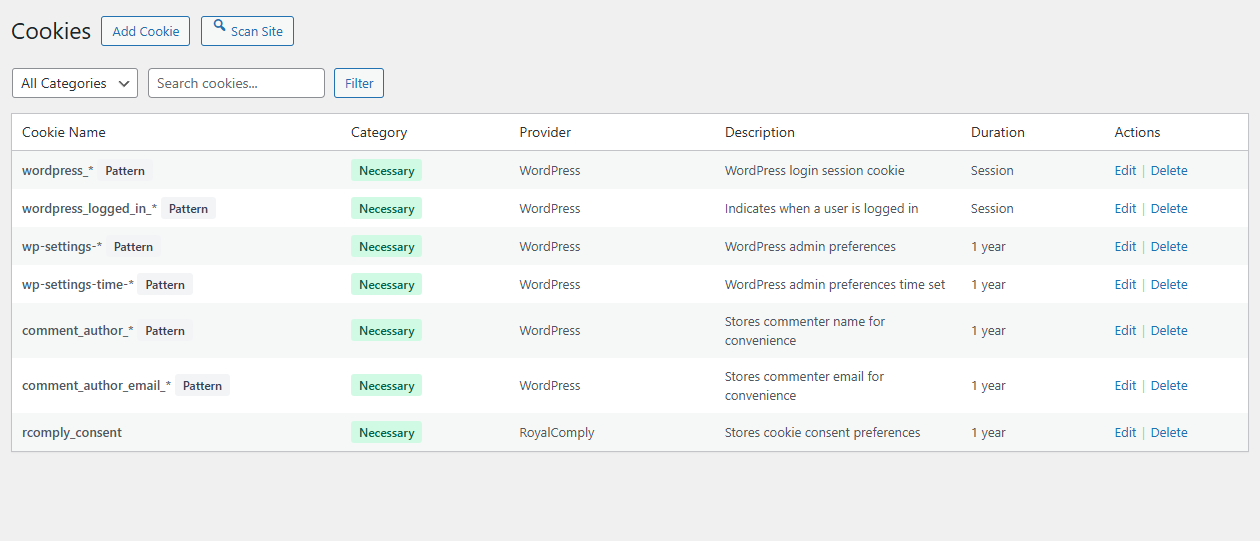Image resolution: width=1260 pixels, height=541 pixels.
Task: Edit the rcomply_consent cookie
Action: (x=1125, y=432)
